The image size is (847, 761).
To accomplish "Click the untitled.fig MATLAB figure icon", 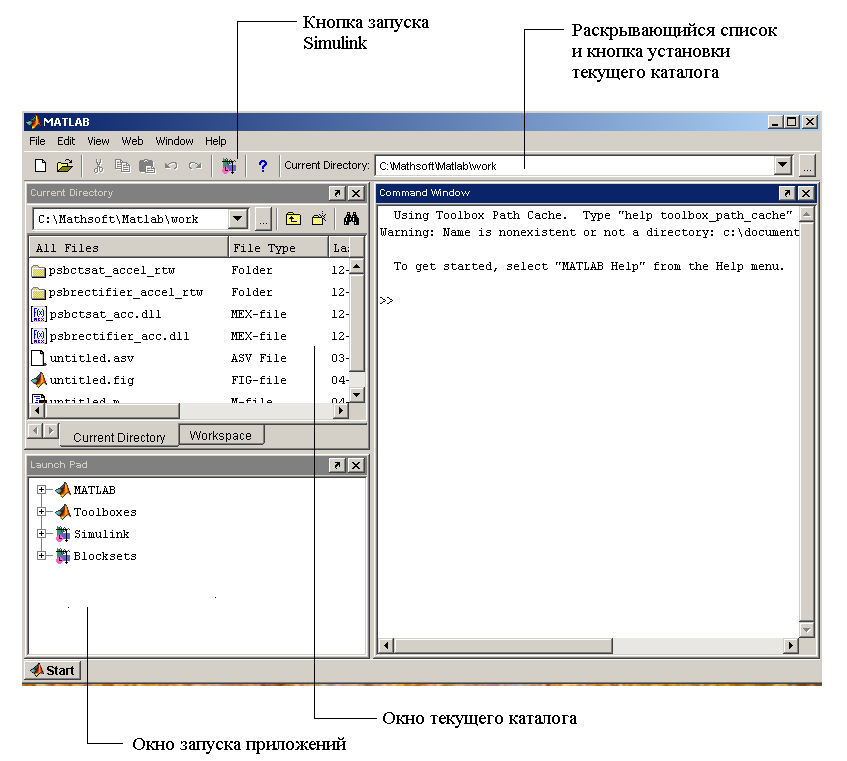I will click(x=39, y=380).
